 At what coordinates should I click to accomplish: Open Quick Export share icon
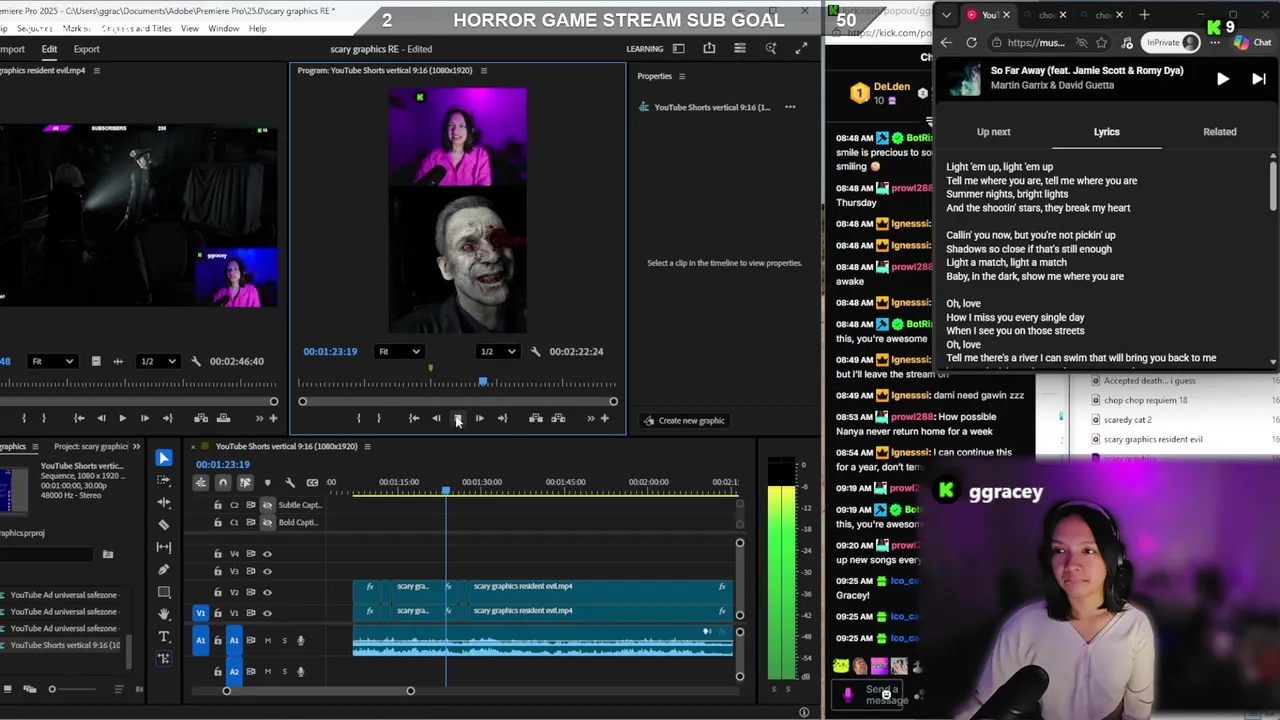click(709, 48)
